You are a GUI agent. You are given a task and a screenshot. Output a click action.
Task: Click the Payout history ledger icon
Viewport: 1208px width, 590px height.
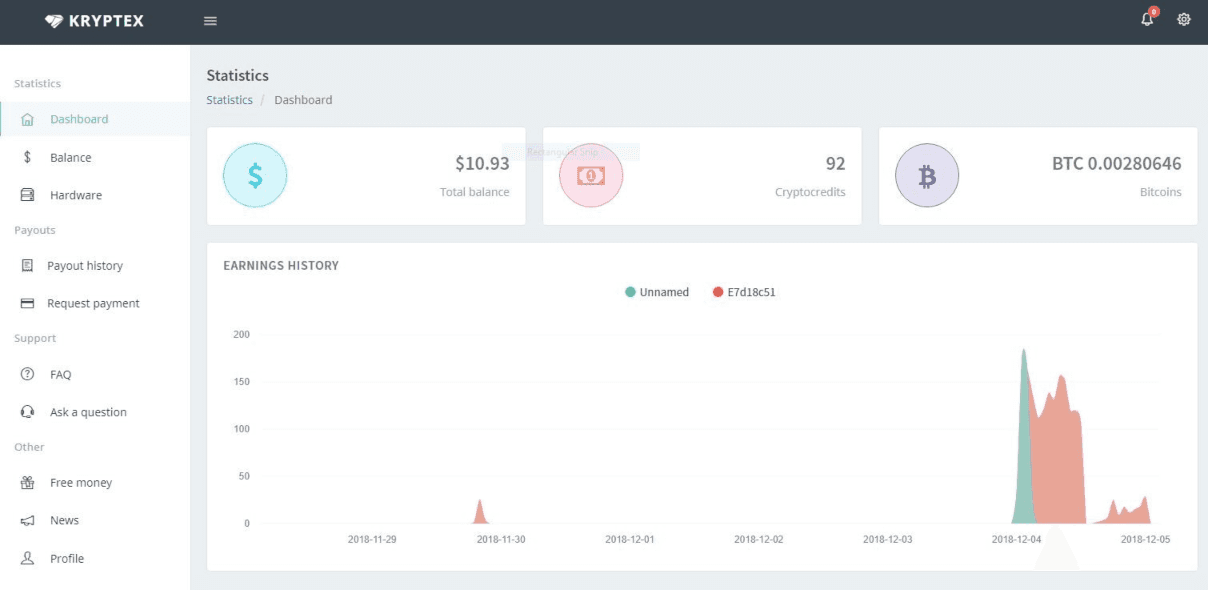tap(27, 265)
